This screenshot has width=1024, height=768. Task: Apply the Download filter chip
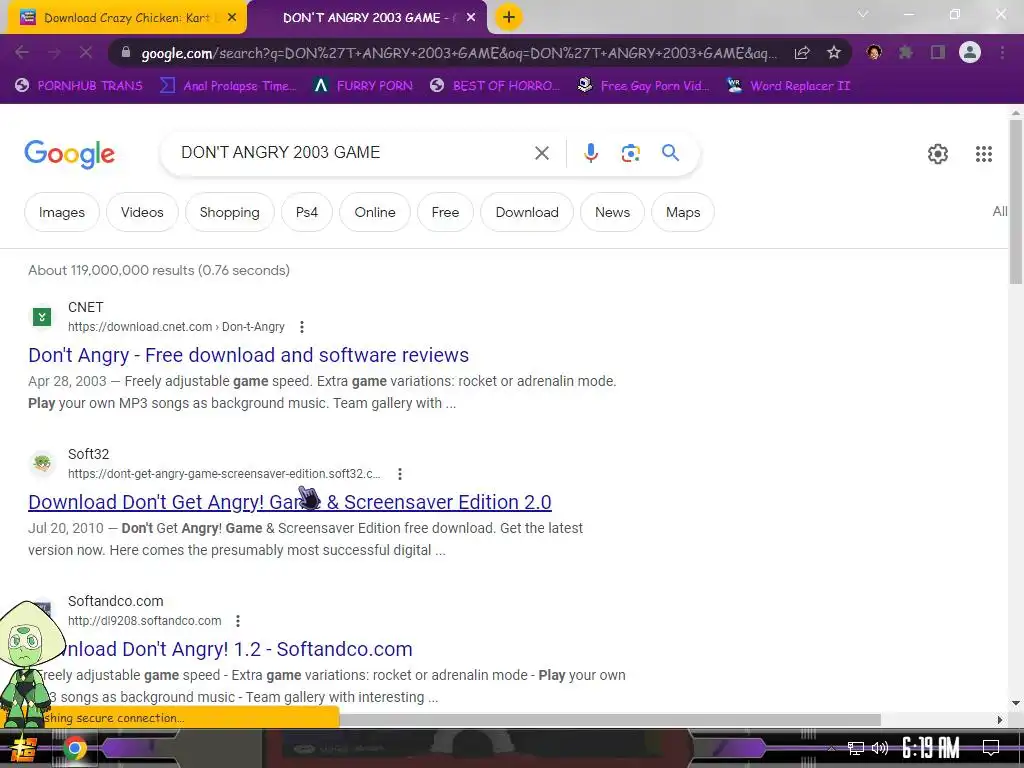527,212
